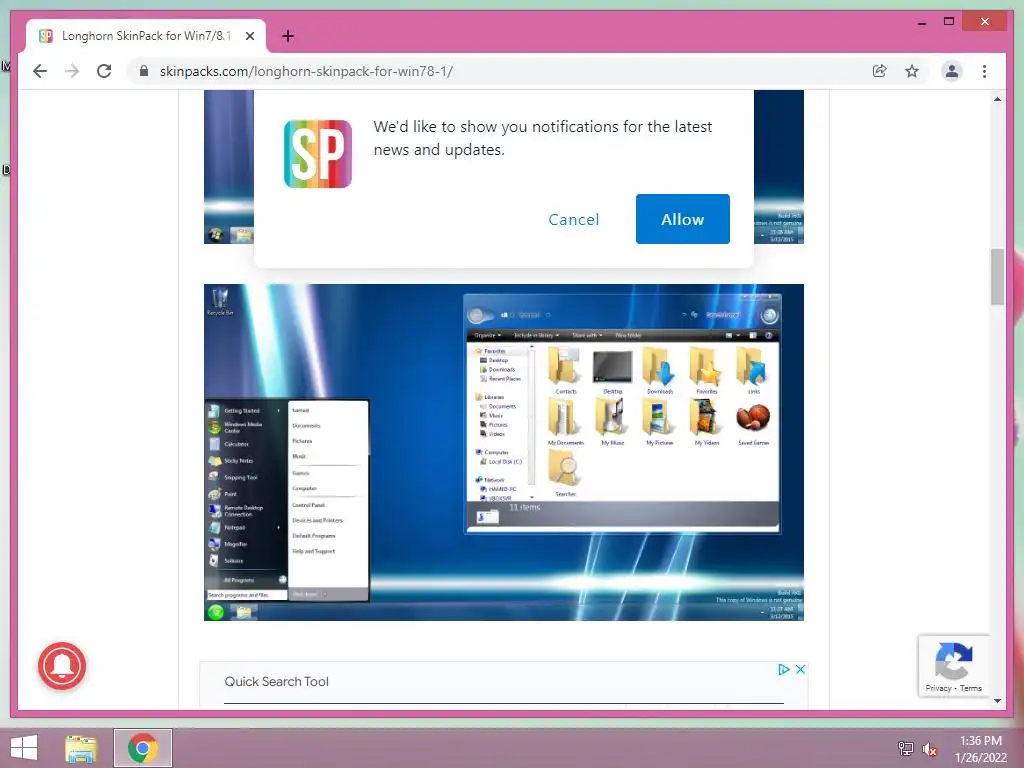Cancel the notification prompt
This screenshot has width=1024, height=768.
(x=573, y=219)
